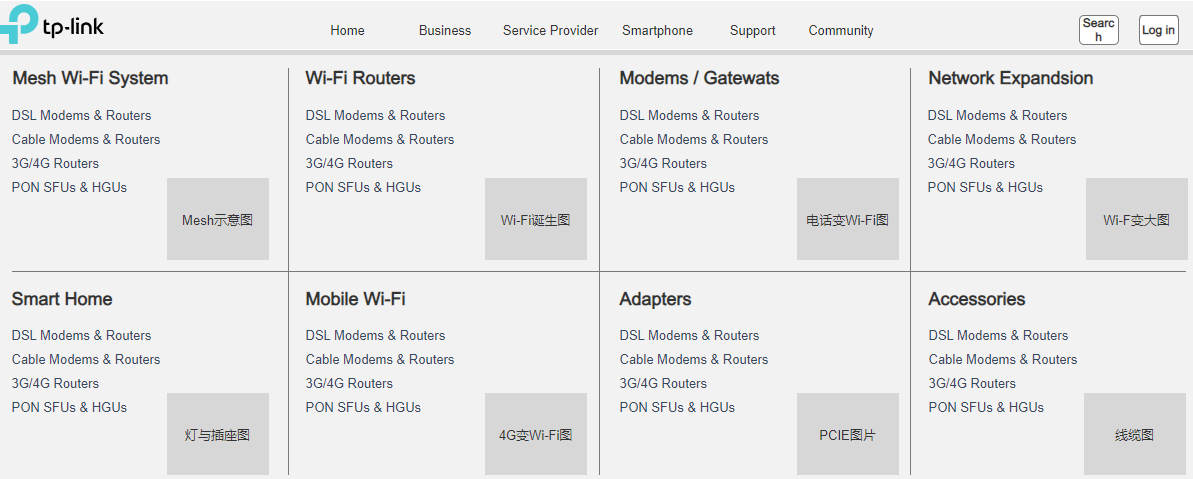Select the 灯与插座图 image
The height and width of the screenshot is (479, 1193).
coord(218,434)
